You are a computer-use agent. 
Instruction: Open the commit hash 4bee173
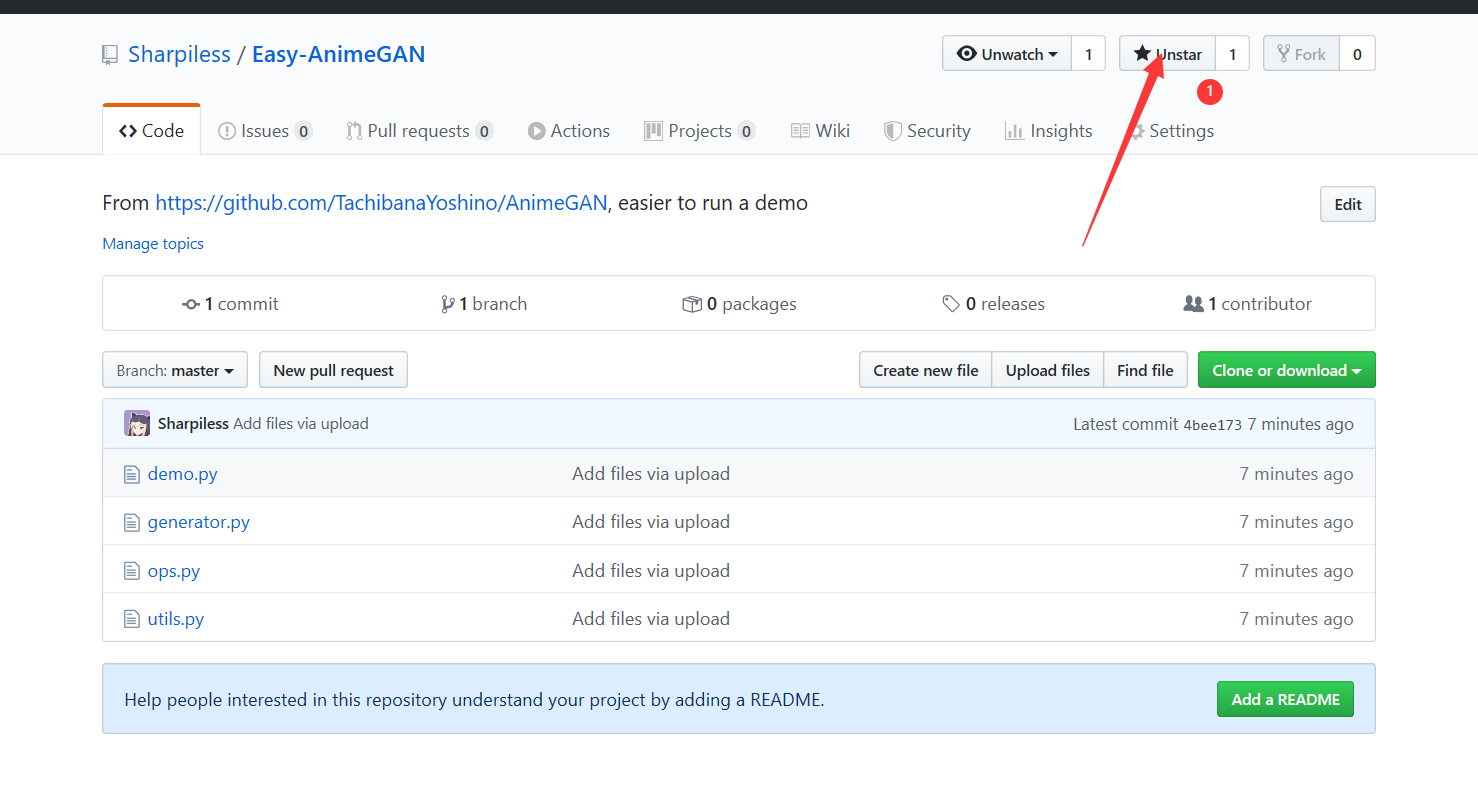tap(1212, 425)
